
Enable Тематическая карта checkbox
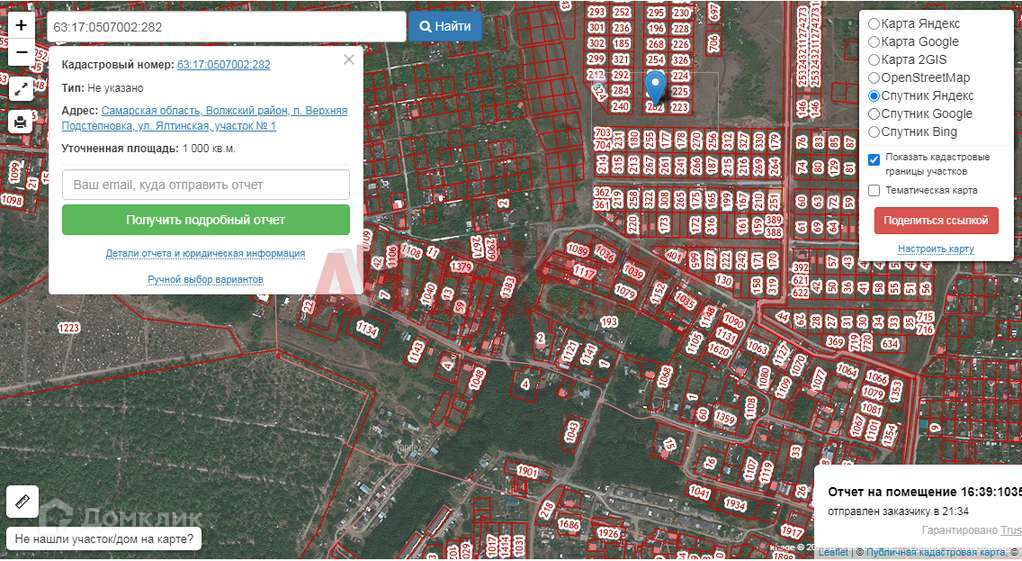point(874,190)
